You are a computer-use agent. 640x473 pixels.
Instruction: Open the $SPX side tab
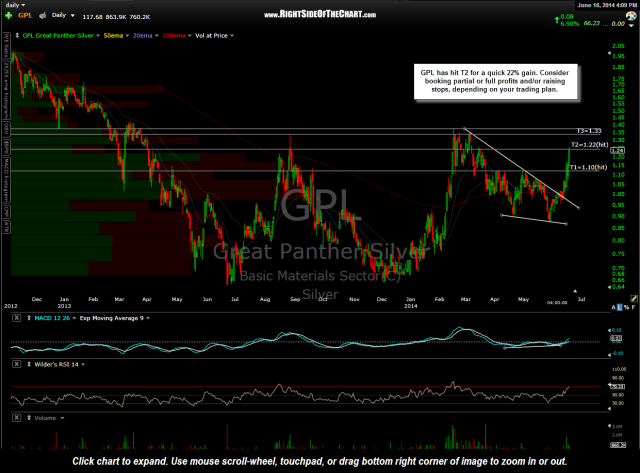coord(6,146)
